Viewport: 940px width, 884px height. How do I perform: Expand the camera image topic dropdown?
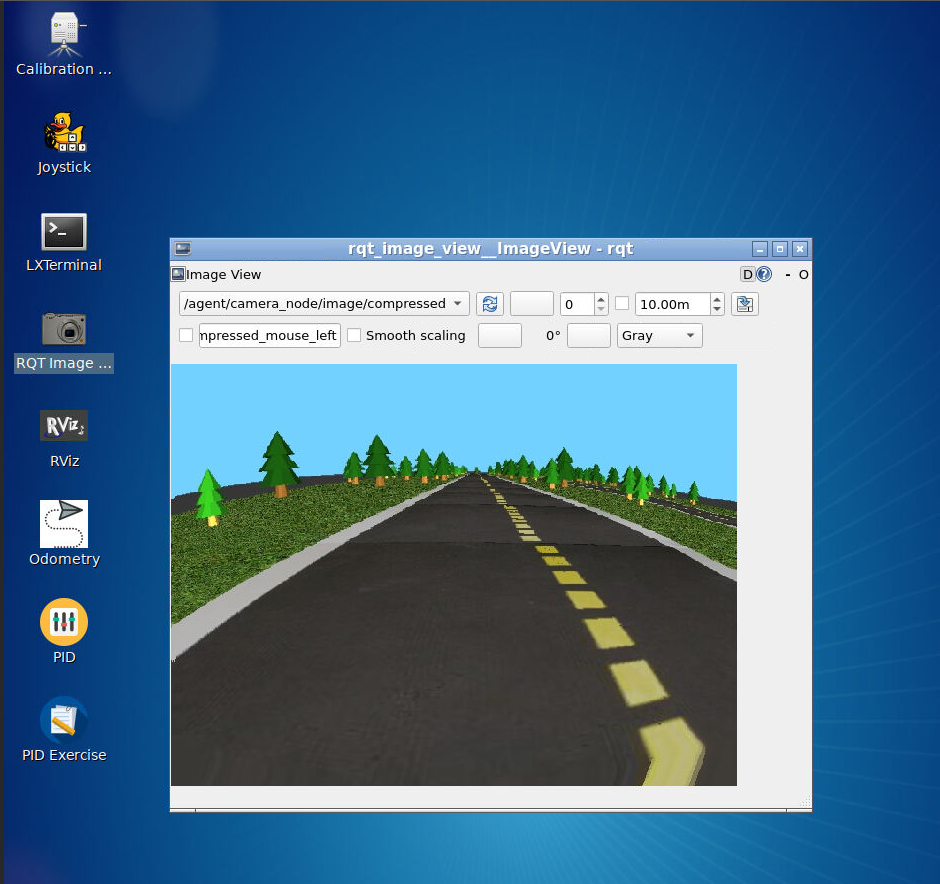[324, 304]
